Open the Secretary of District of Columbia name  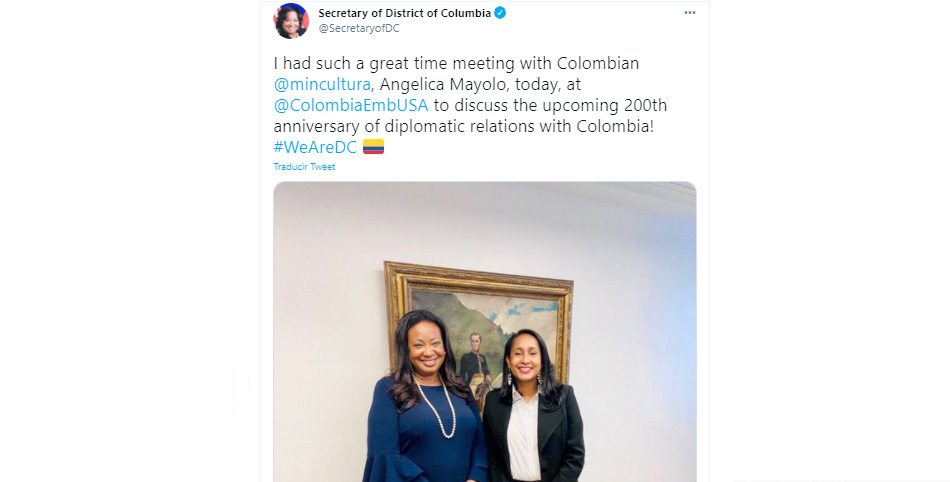(405, 13)
